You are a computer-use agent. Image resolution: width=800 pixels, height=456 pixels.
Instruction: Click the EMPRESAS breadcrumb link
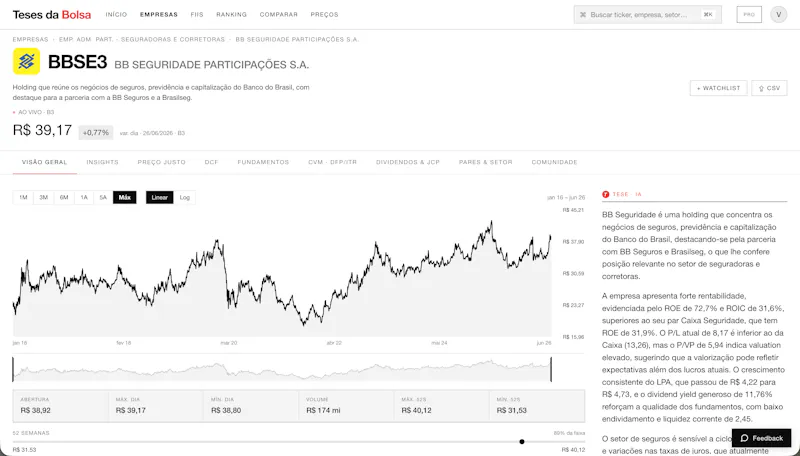tap(31, 39)
